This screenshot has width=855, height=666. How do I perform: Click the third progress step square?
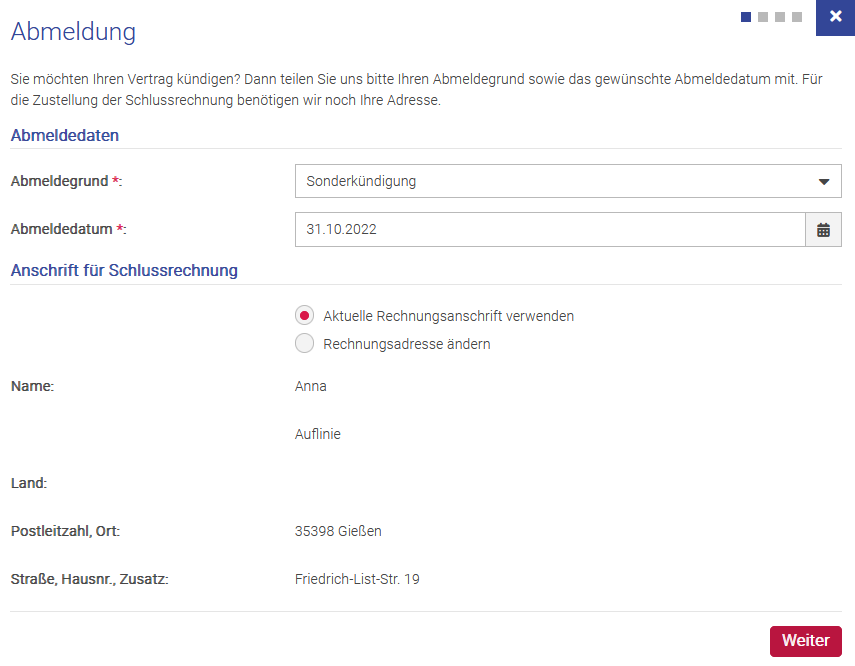[780, 17]
